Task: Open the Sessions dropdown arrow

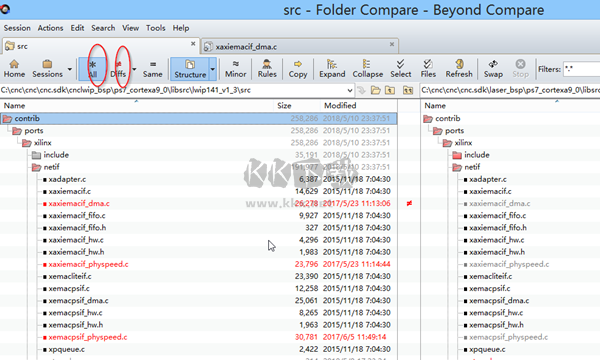Action: pyautogui.click(x=70, y=69)
